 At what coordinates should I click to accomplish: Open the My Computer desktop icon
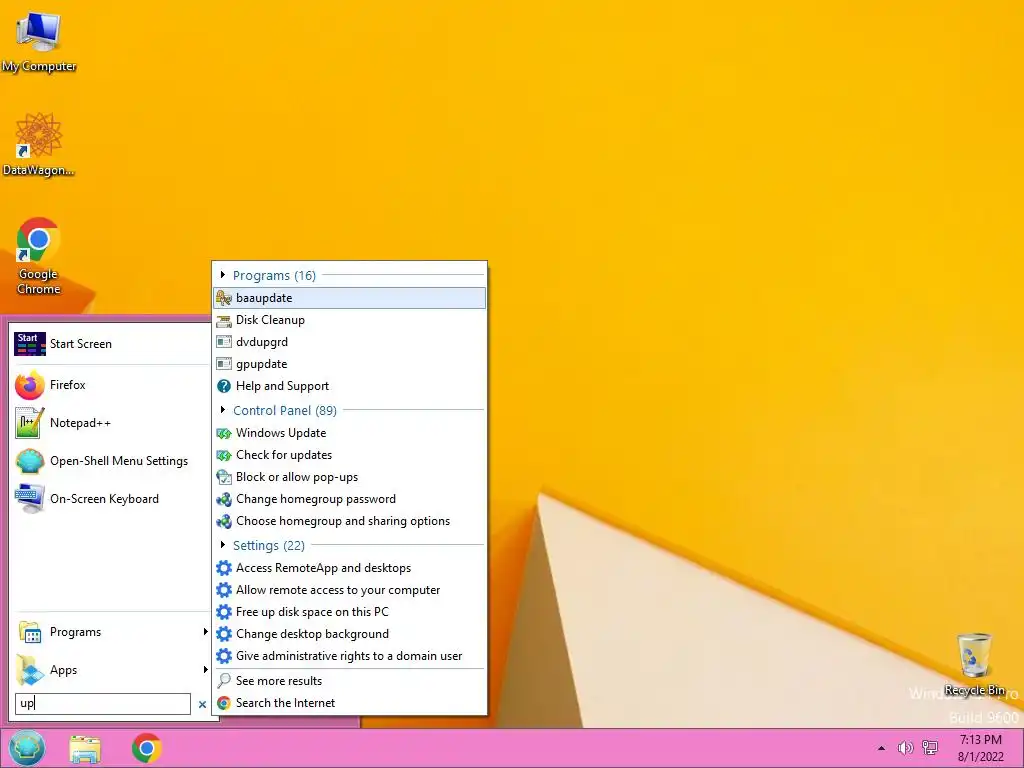coord(39,42)
